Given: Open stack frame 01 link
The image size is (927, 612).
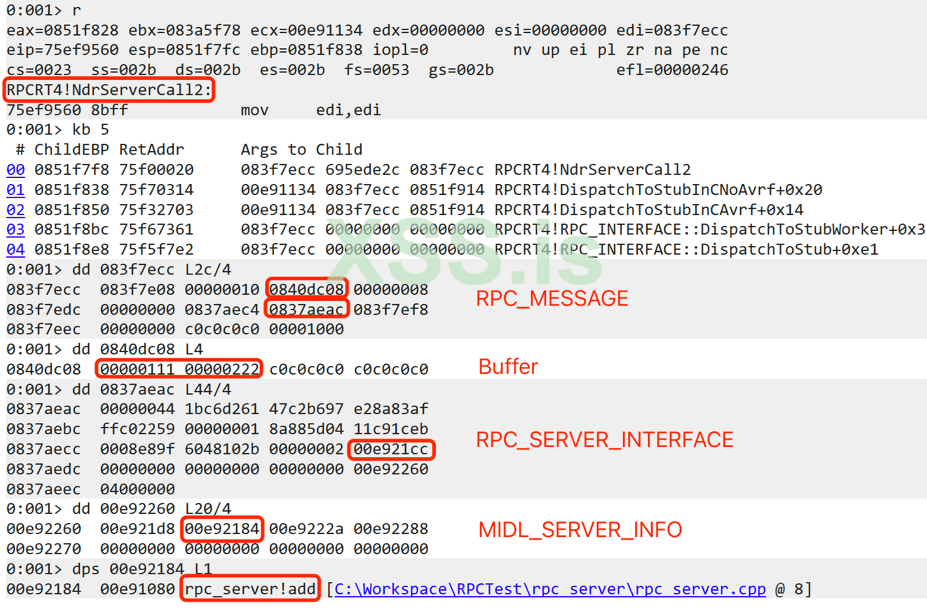Looking at the screenshot, I should click(16, 190).
